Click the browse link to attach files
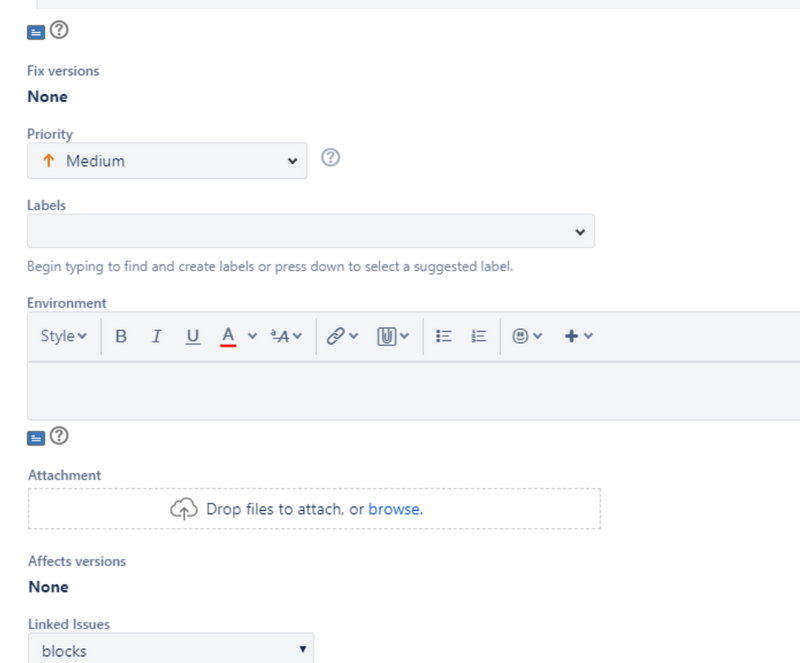Screen dimensions: 800x663 pyautogui.click(x=395, y=509)
